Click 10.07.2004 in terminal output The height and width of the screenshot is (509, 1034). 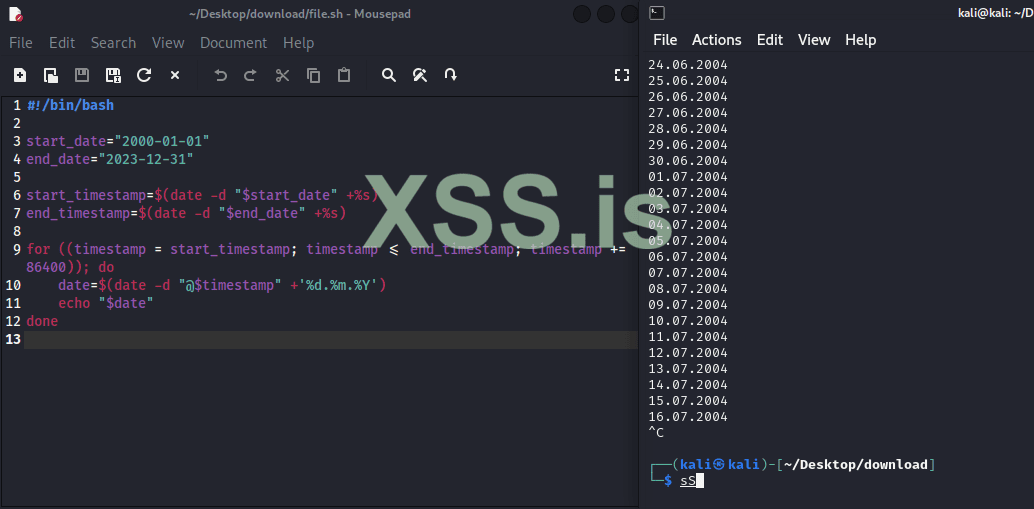tap(688, 320)
